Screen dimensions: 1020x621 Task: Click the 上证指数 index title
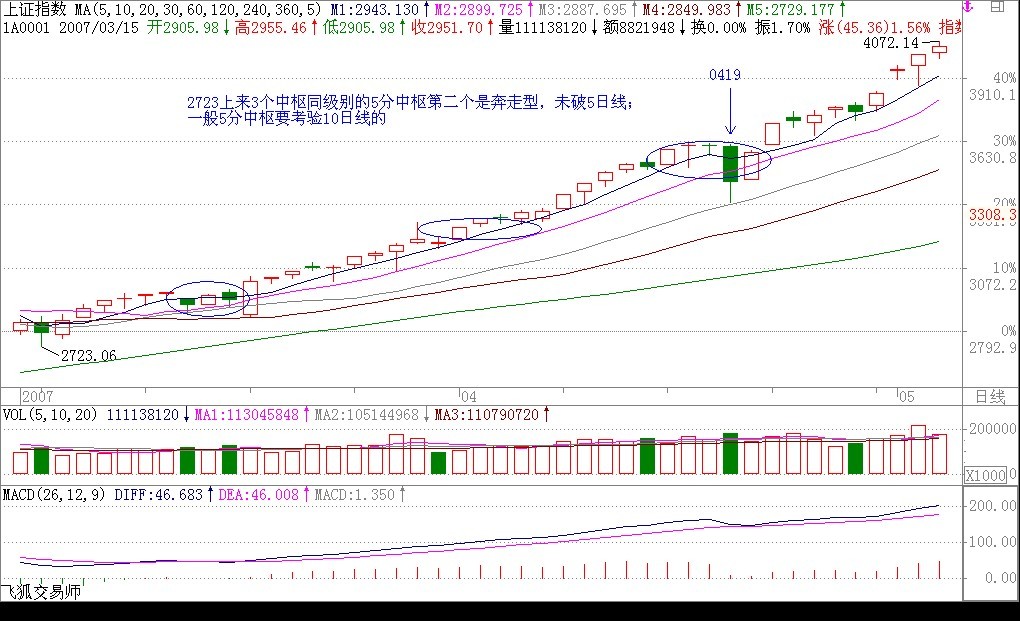pos(35,9)
